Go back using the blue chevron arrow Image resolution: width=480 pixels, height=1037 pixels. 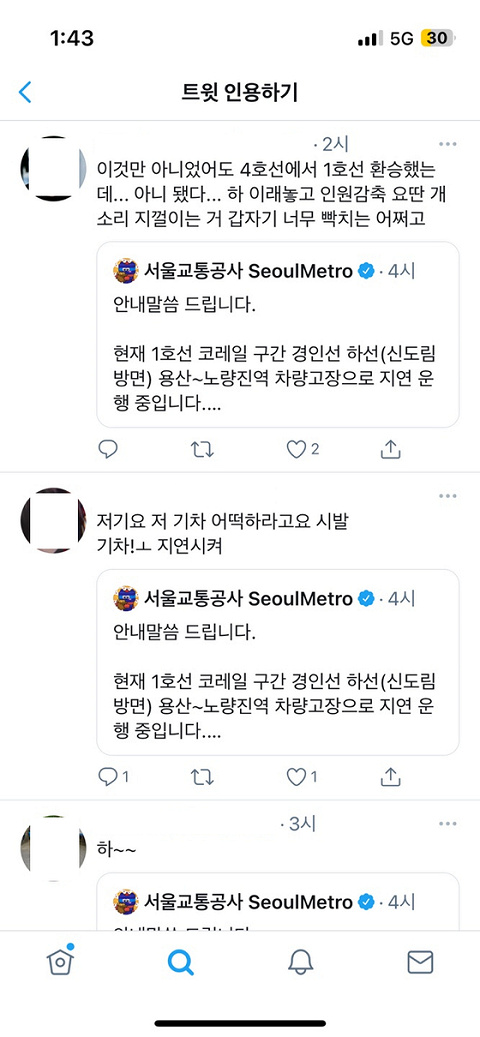pyautogui.click(x=25, y=92)
